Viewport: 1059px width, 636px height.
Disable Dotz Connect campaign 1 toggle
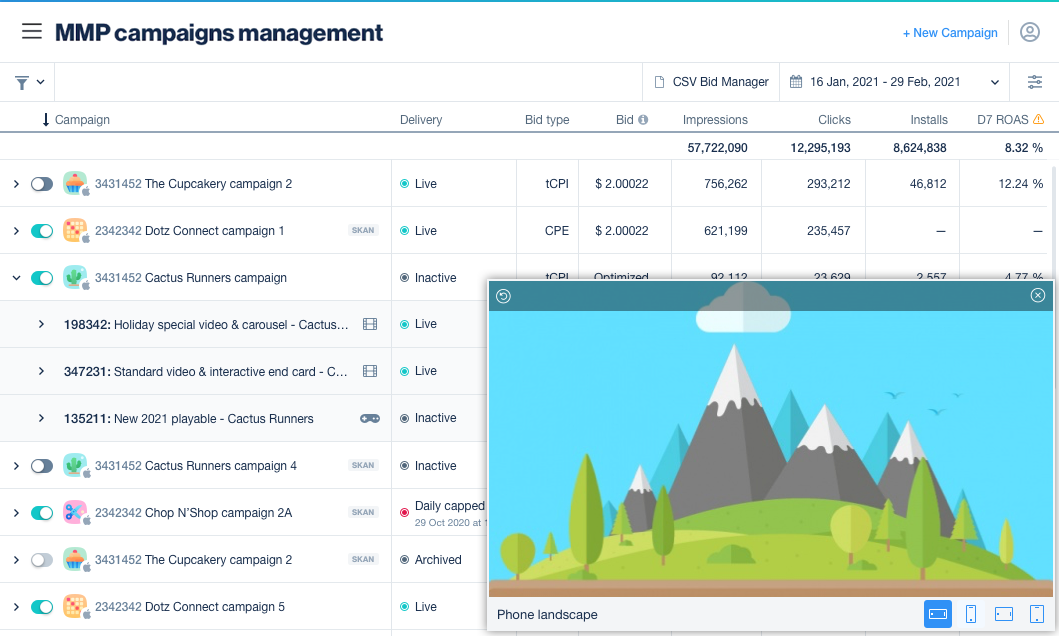click(x=42, y=231)
